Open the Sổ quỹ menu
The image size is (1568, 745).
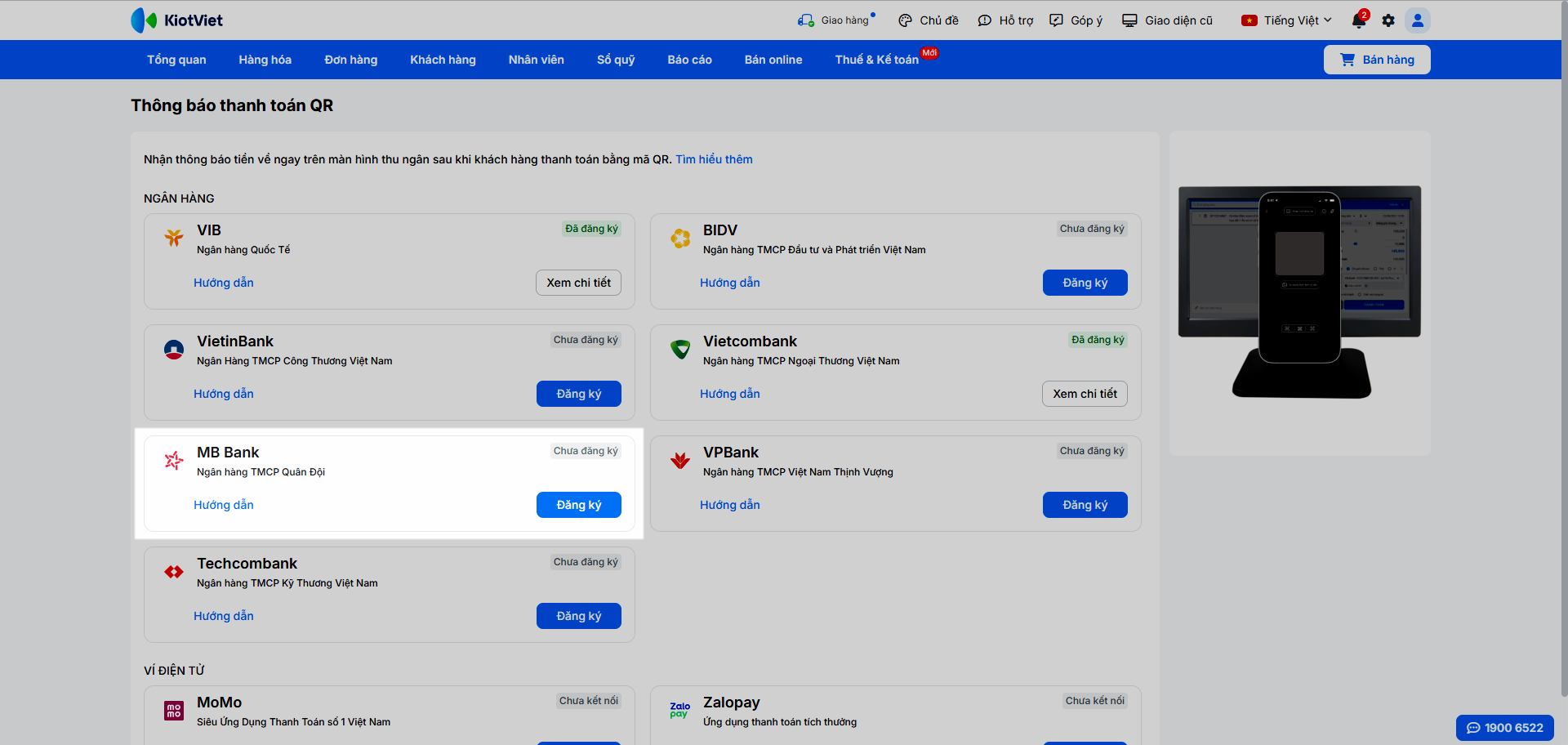pyautogui.click(x=616, y=60)
